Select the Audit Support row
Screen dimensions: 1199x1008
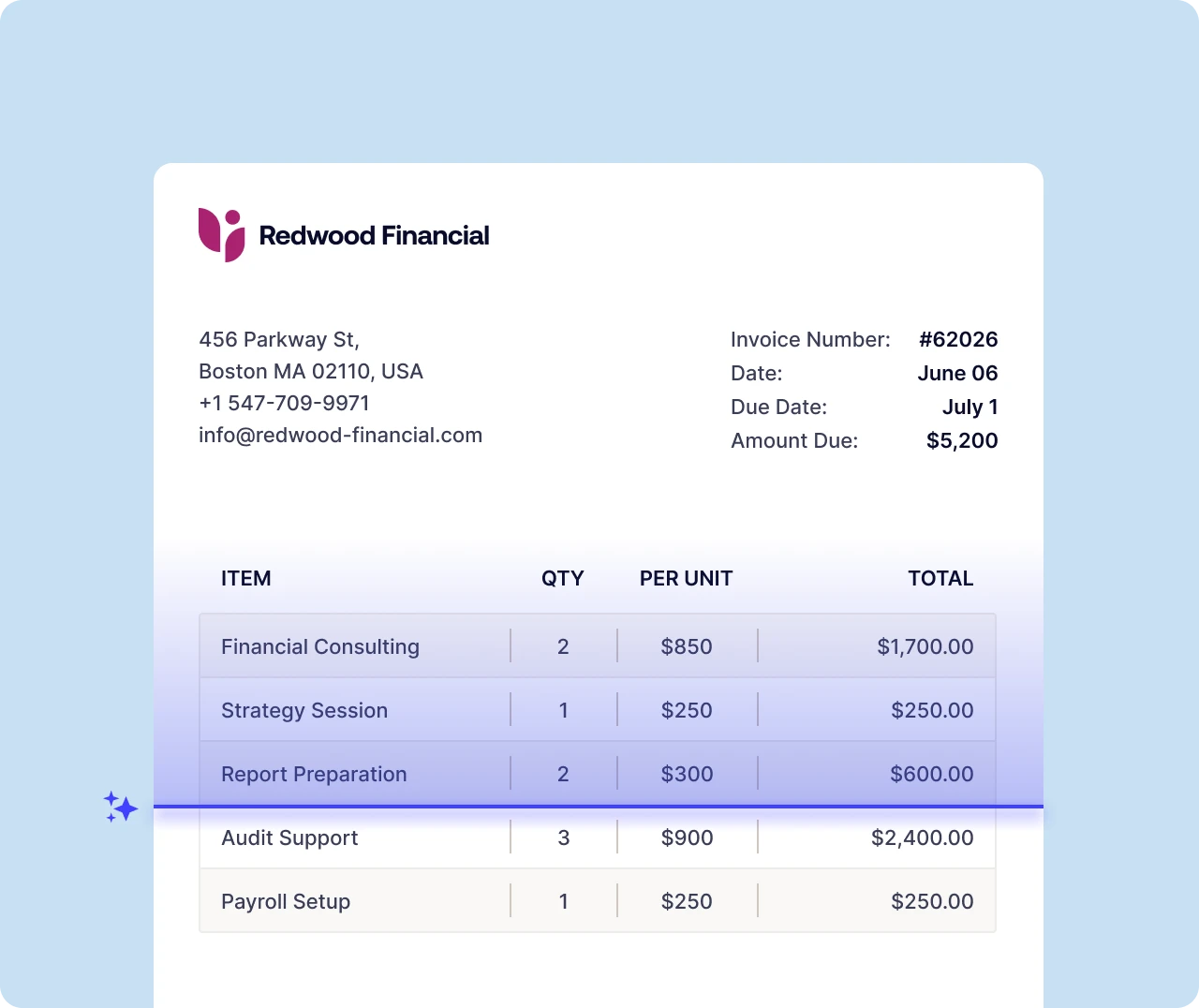289,838
